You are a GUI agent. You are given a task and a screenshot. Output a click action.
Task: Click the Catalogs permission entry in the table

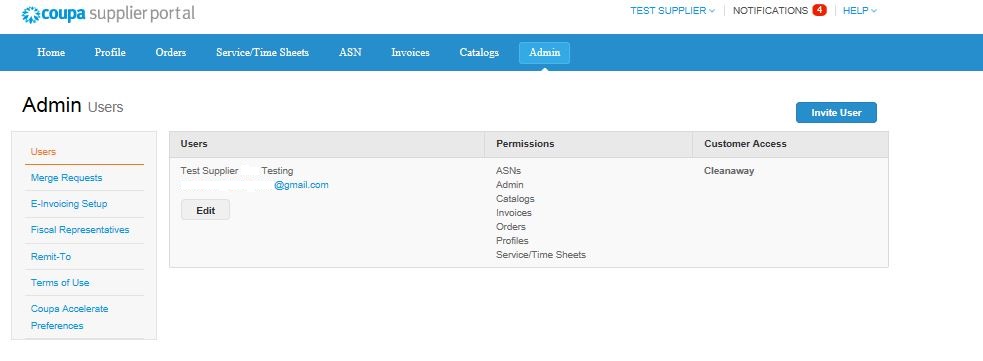pos(515,199)
